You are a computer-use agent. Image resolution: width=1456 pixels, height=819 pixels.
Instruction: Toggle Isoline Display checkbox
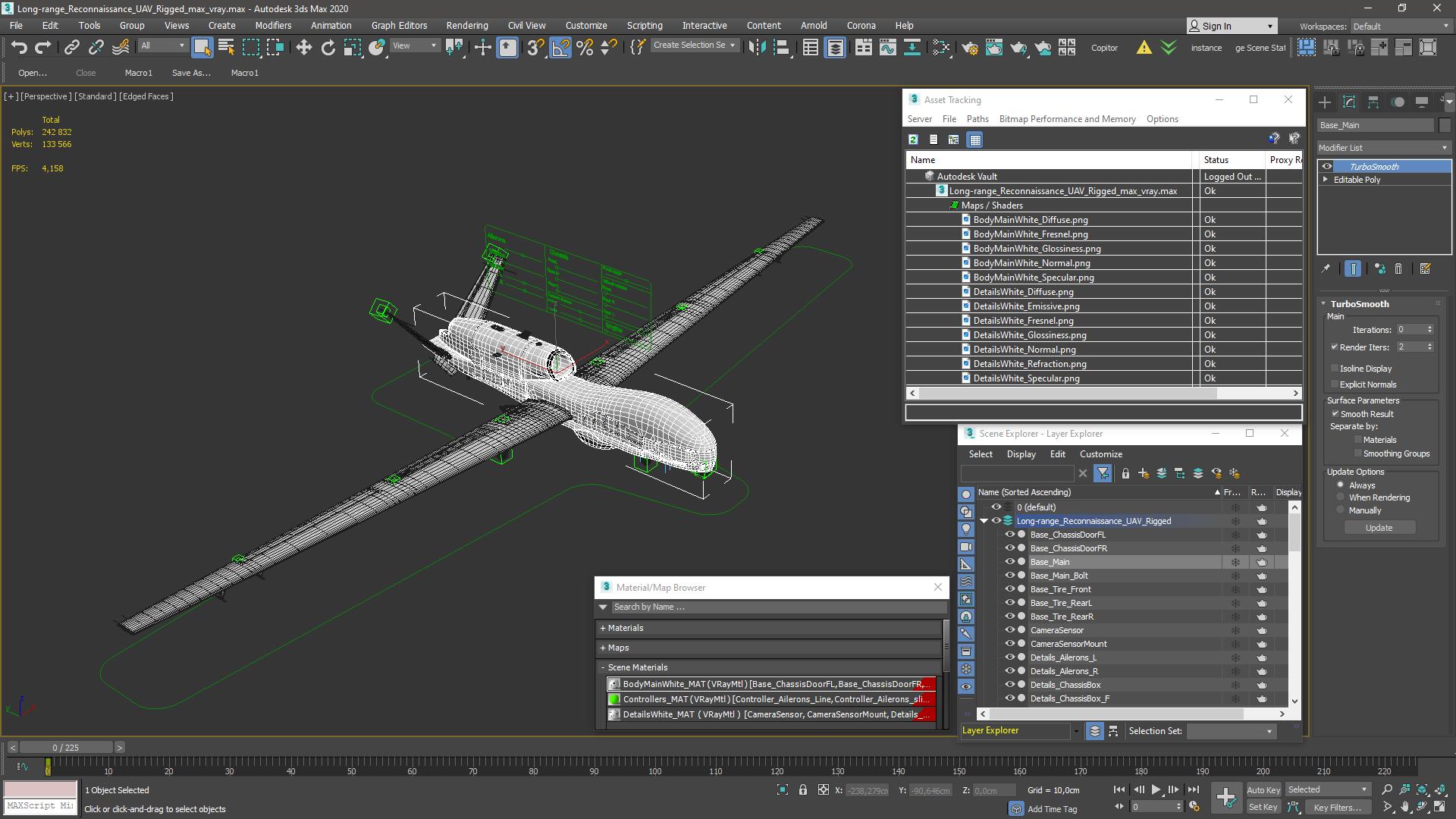(1335, 369)
